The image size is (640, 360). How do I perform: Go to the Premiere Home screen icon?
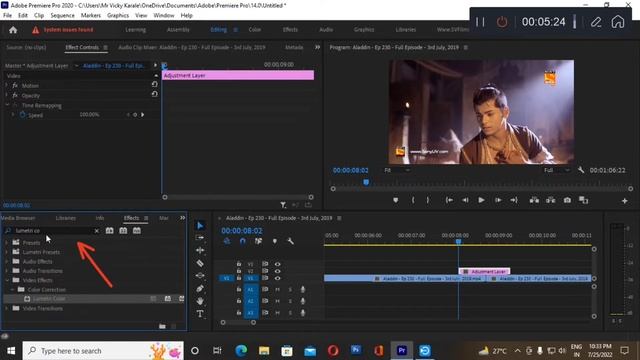coord(13,30)
